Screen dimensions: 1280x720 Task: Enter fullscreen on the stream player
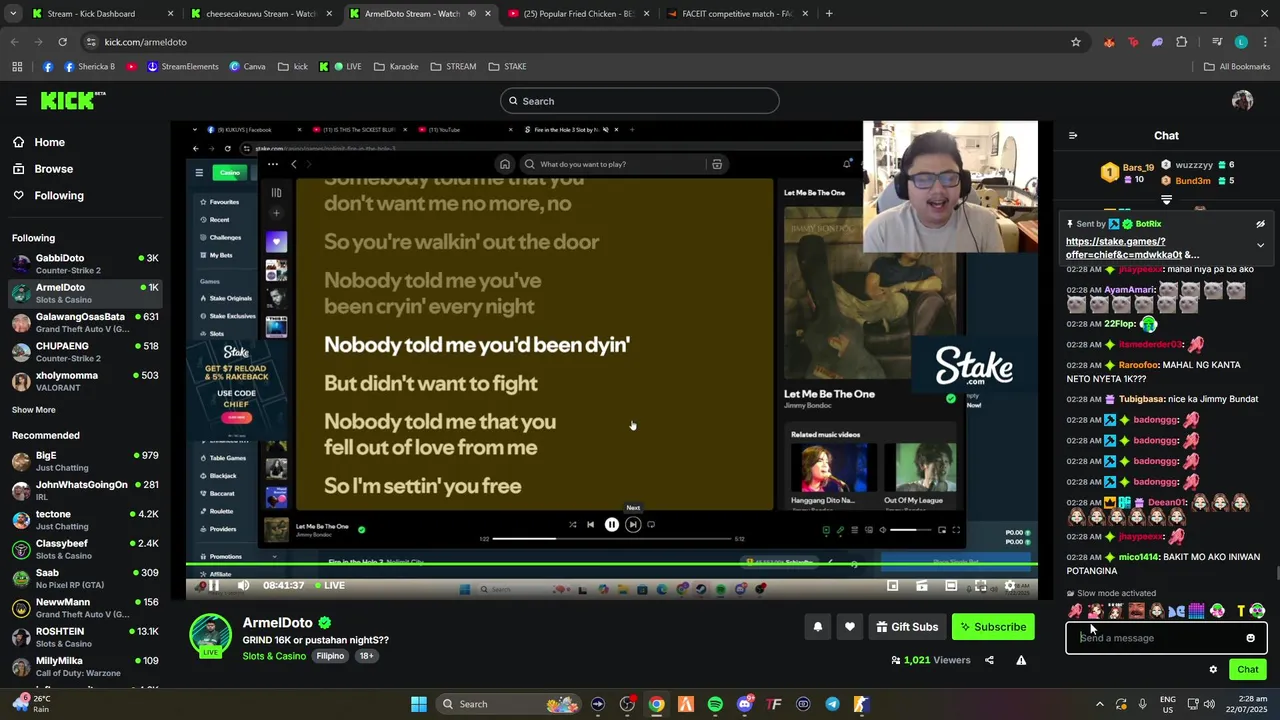pos(980,586)
